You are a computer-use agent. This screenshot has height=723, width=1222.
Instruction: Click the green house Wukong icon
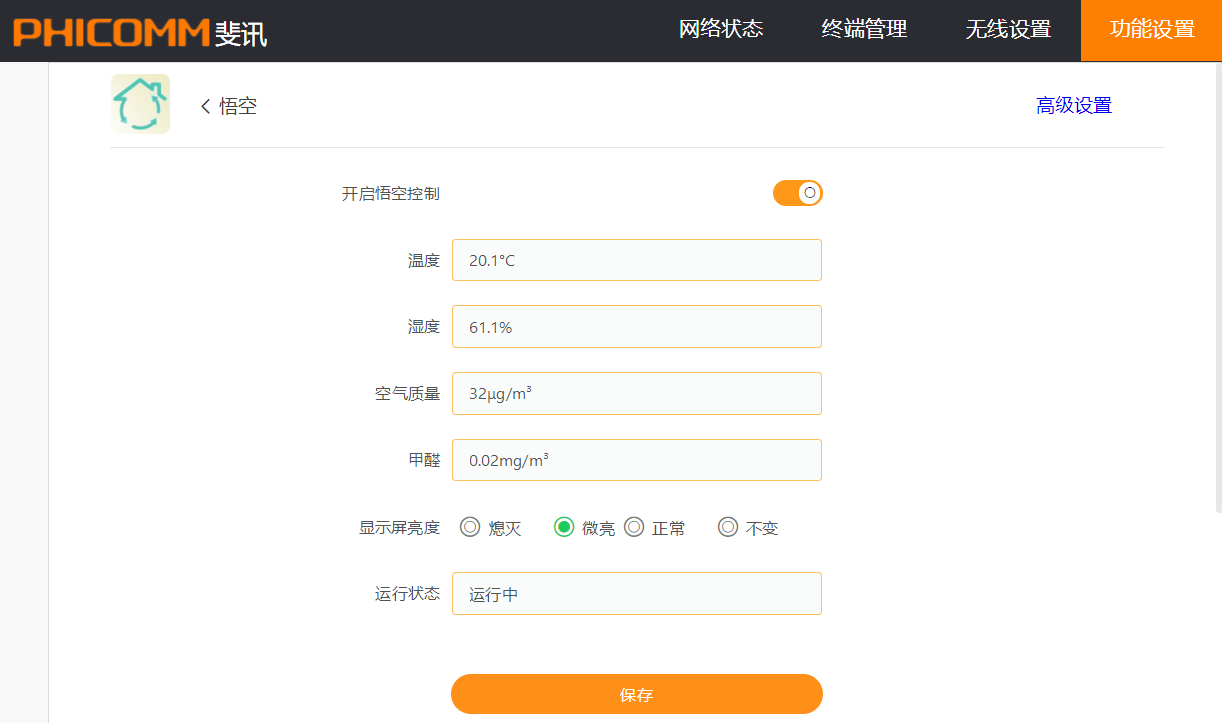140,104
